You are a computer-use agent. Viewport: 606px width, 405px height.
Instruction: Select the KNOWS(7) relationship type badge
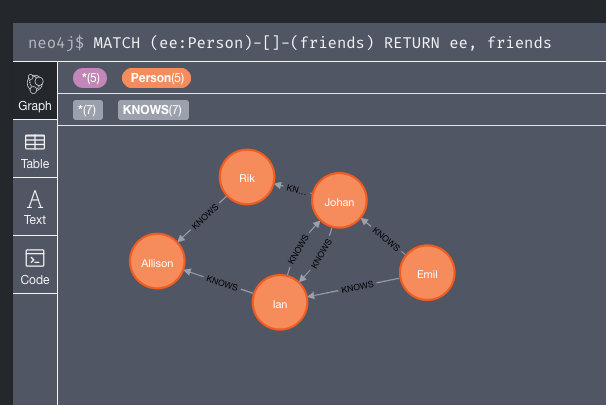click(153, 110)
